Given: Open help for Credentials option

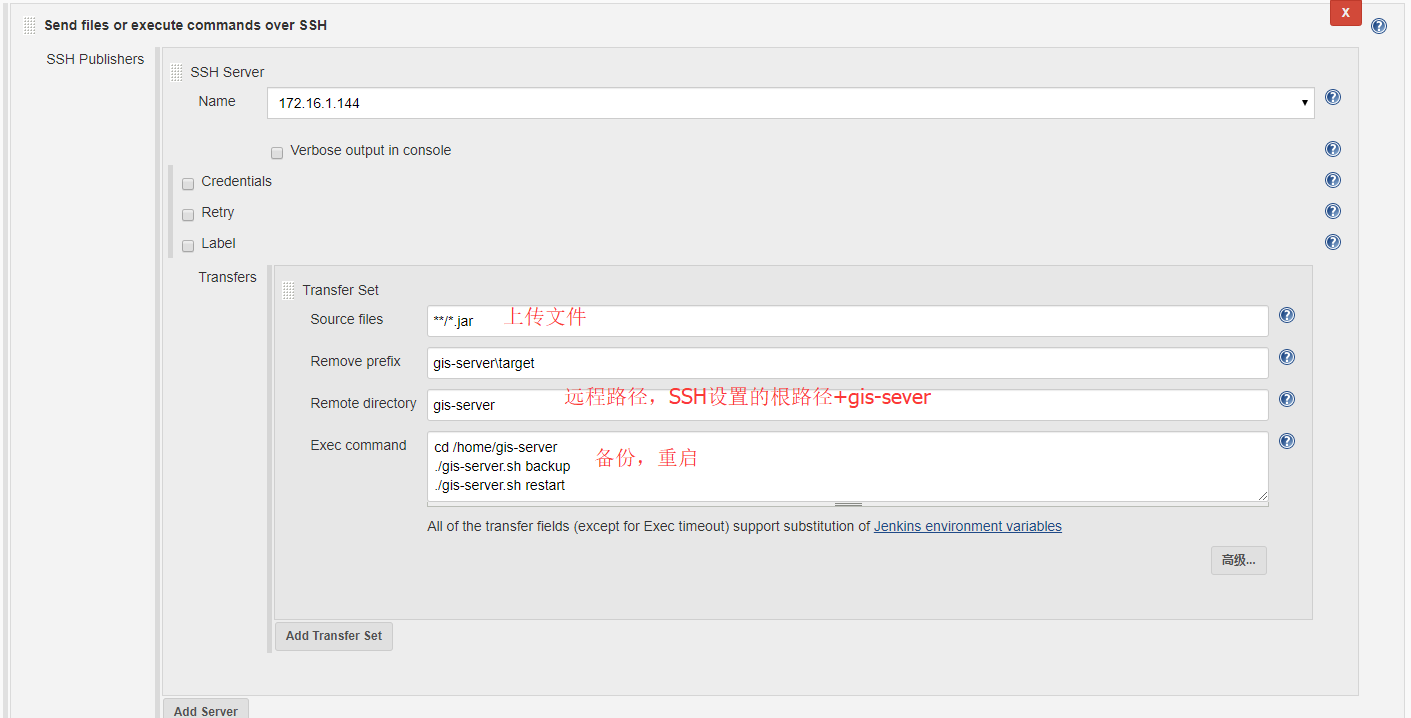Looking at the screenshot, I should [1332, 181].
